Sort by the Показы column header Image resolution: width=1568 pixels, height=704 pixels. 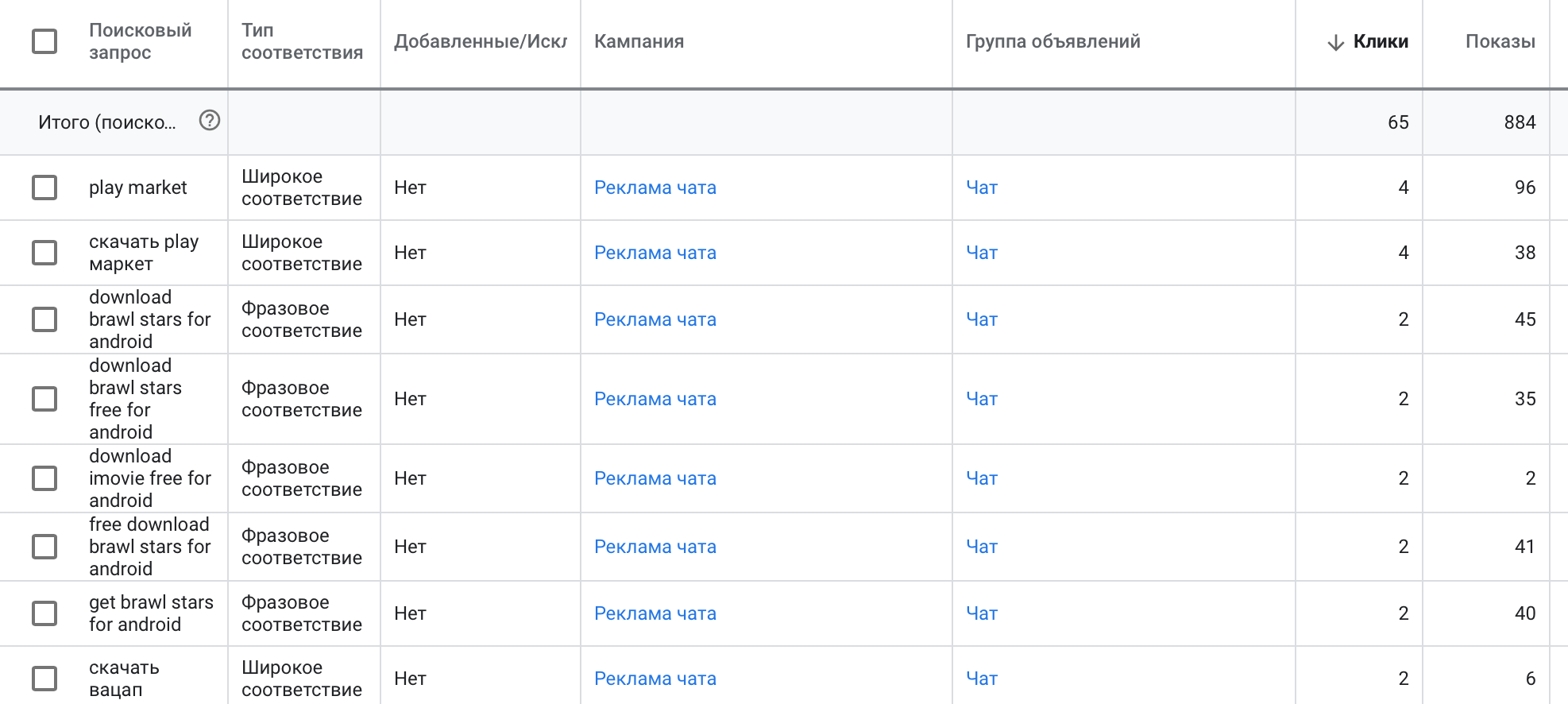click(1500, 41)
